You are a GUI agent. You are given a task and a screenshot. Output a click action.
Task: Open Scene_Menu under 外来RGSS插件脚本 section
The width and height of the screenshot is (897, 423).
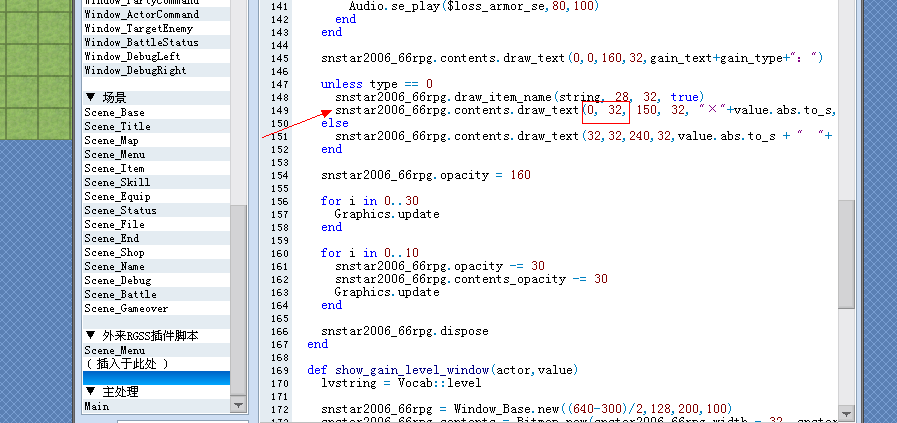click(x=156, y=350)
